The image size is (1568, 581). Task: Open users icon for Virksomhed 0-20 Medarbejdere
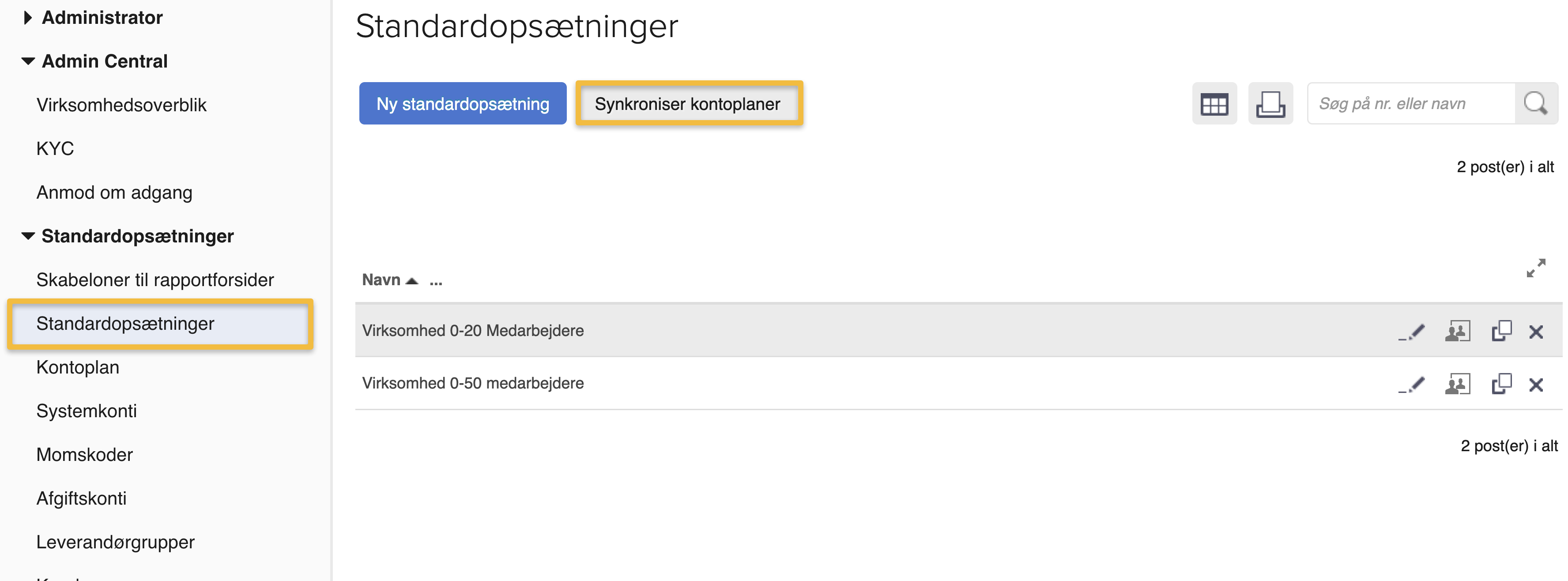1457,332
